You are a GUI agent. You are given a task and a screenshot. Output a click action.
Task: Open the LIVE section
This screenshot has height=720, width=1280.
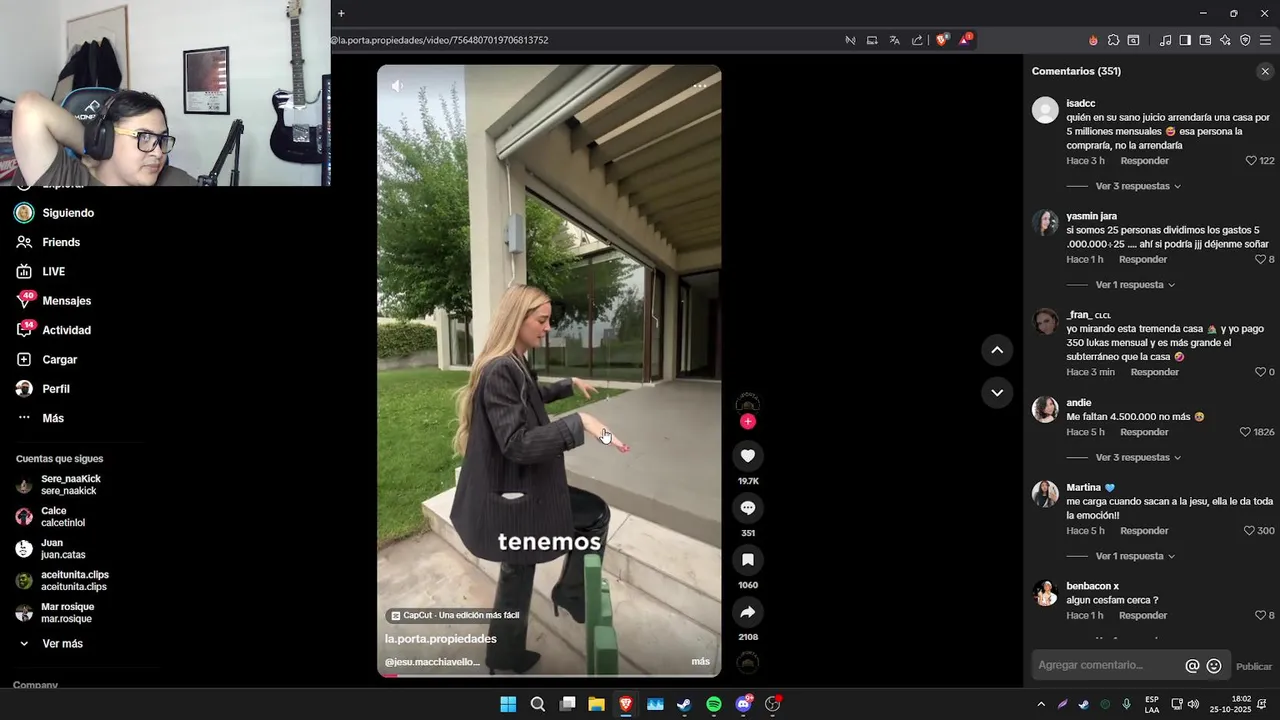click(53, 272)
